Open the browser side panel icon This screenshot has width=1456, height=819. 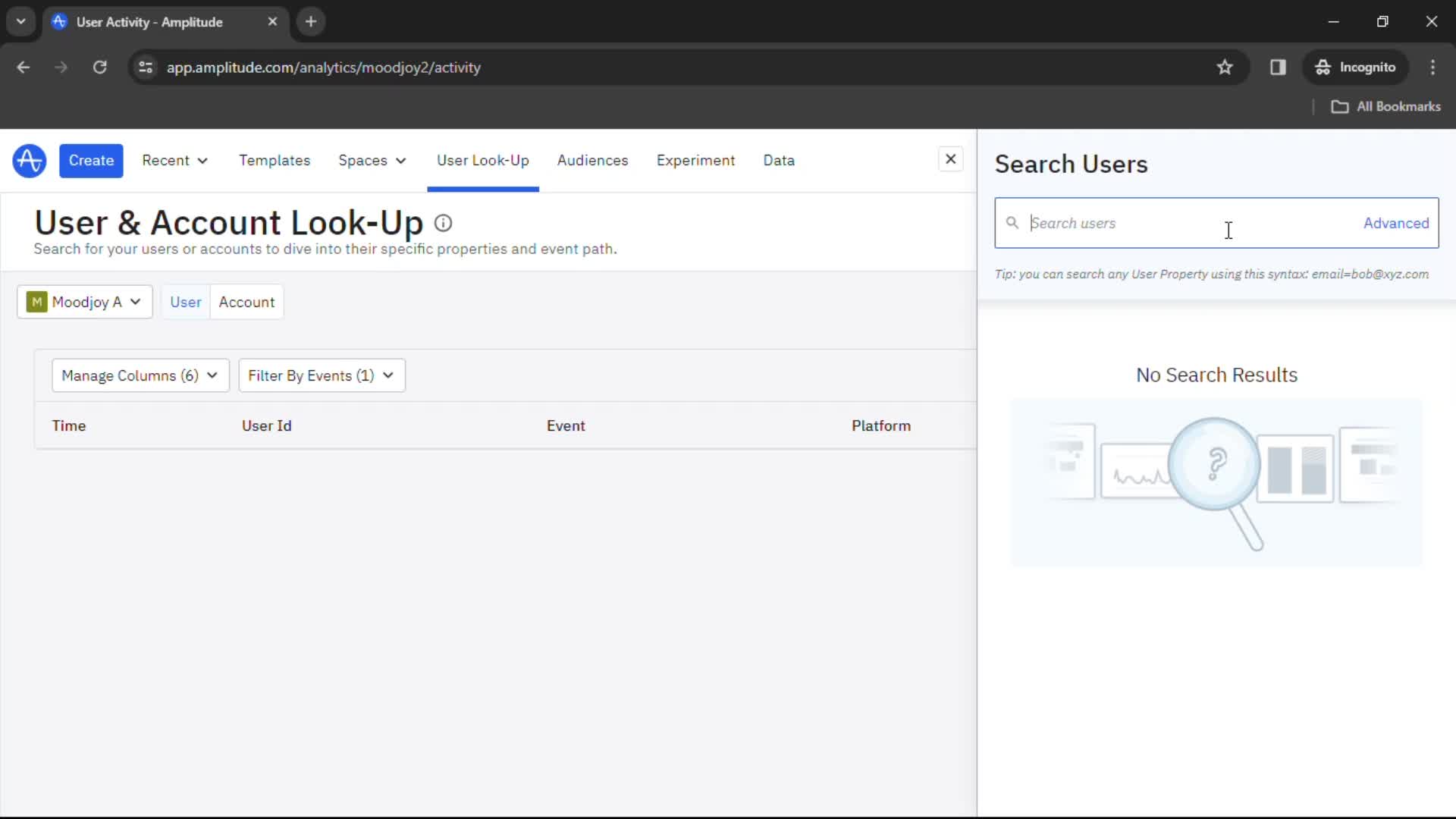pos(1278,67)
